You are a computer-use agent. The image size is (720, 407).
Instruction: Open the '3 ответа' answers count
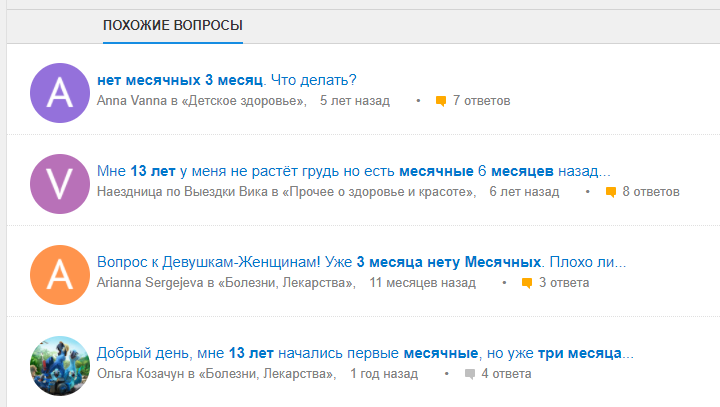click(564, 283)
